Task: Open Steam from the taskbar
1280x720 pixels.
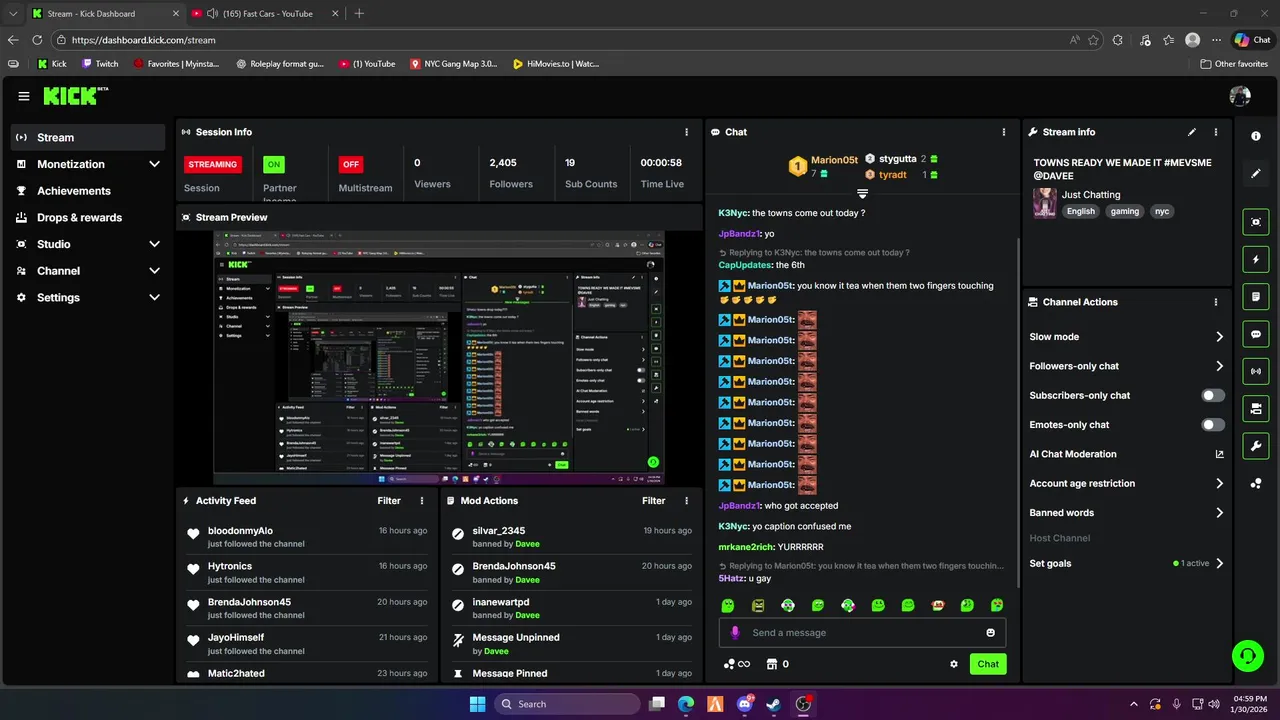Action: [773, 704]
